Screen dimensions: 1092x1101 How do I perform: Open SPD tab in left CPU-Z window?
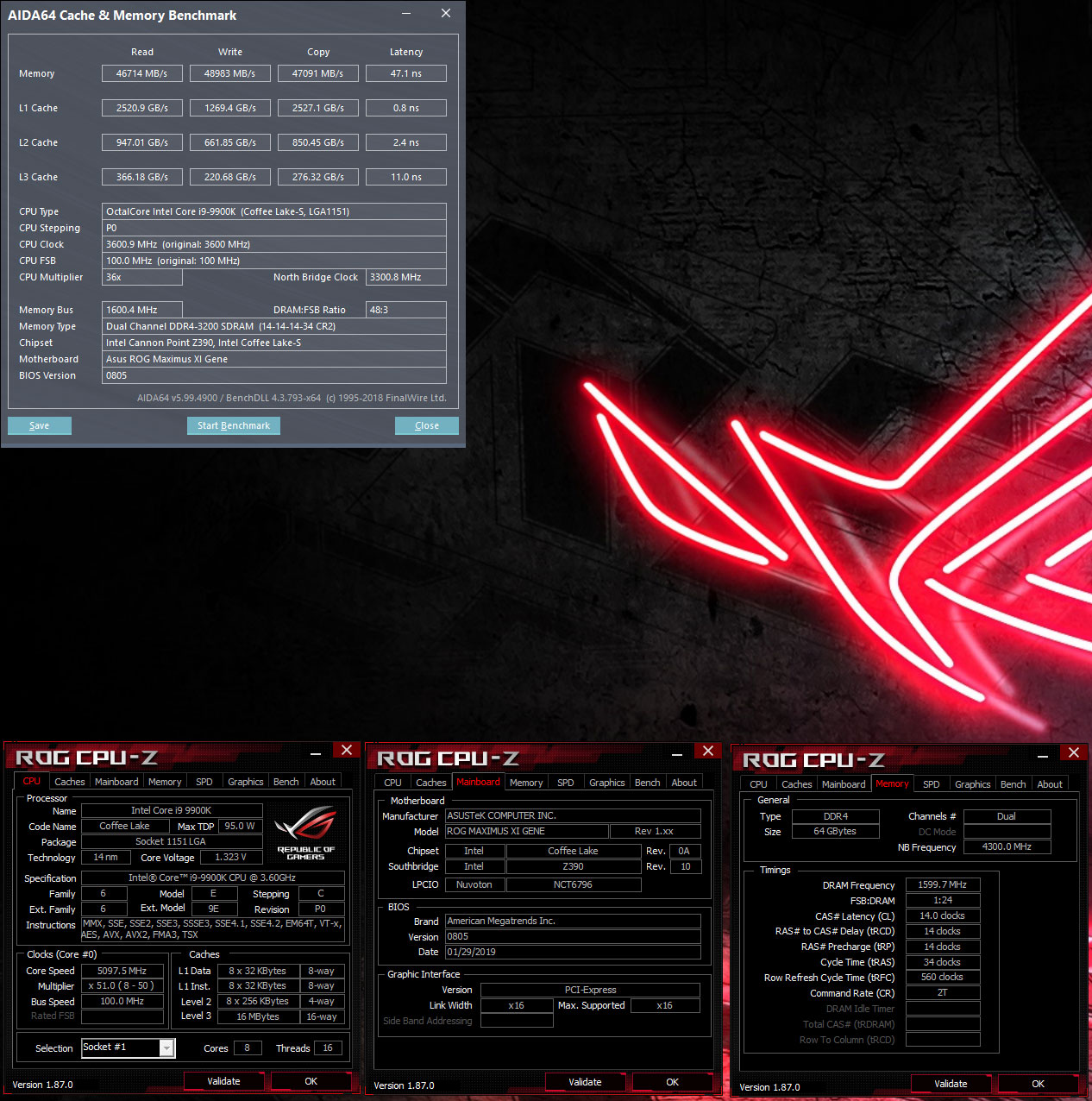click(204, 782)
